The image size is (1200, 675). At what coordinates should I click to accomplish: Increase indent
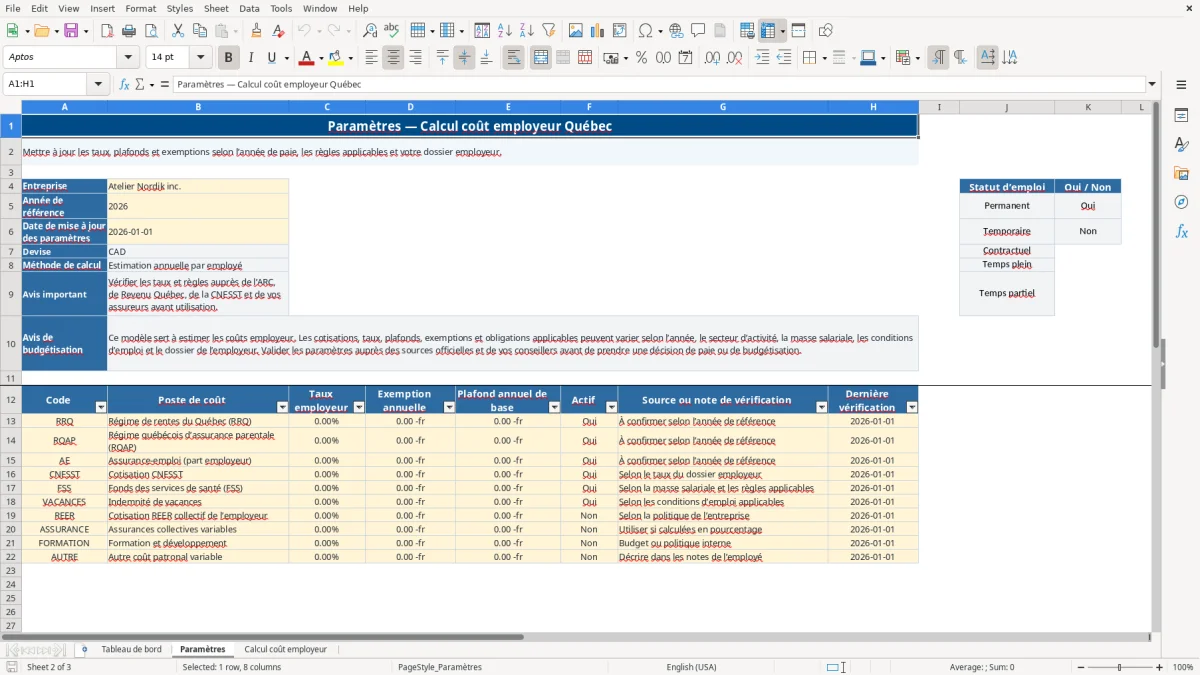pyautogui.click(x=762, y=58)
